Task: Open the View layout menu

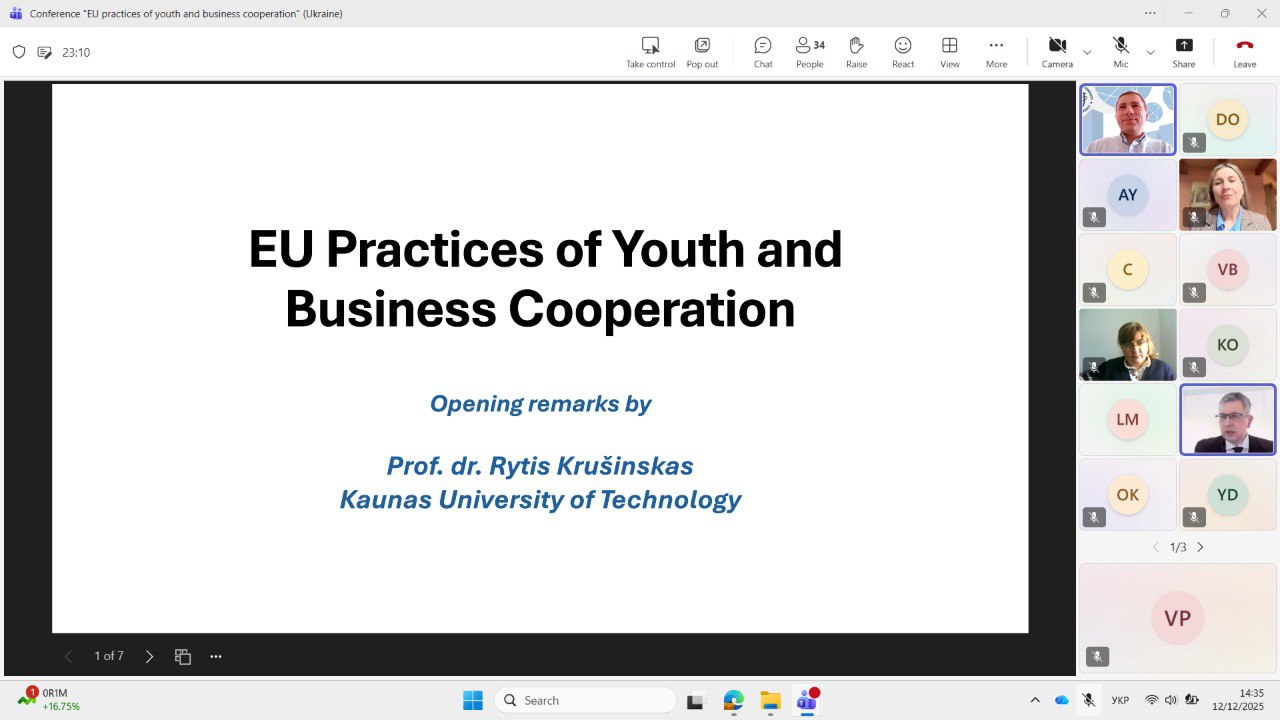Action: click(x=950, y=52)
